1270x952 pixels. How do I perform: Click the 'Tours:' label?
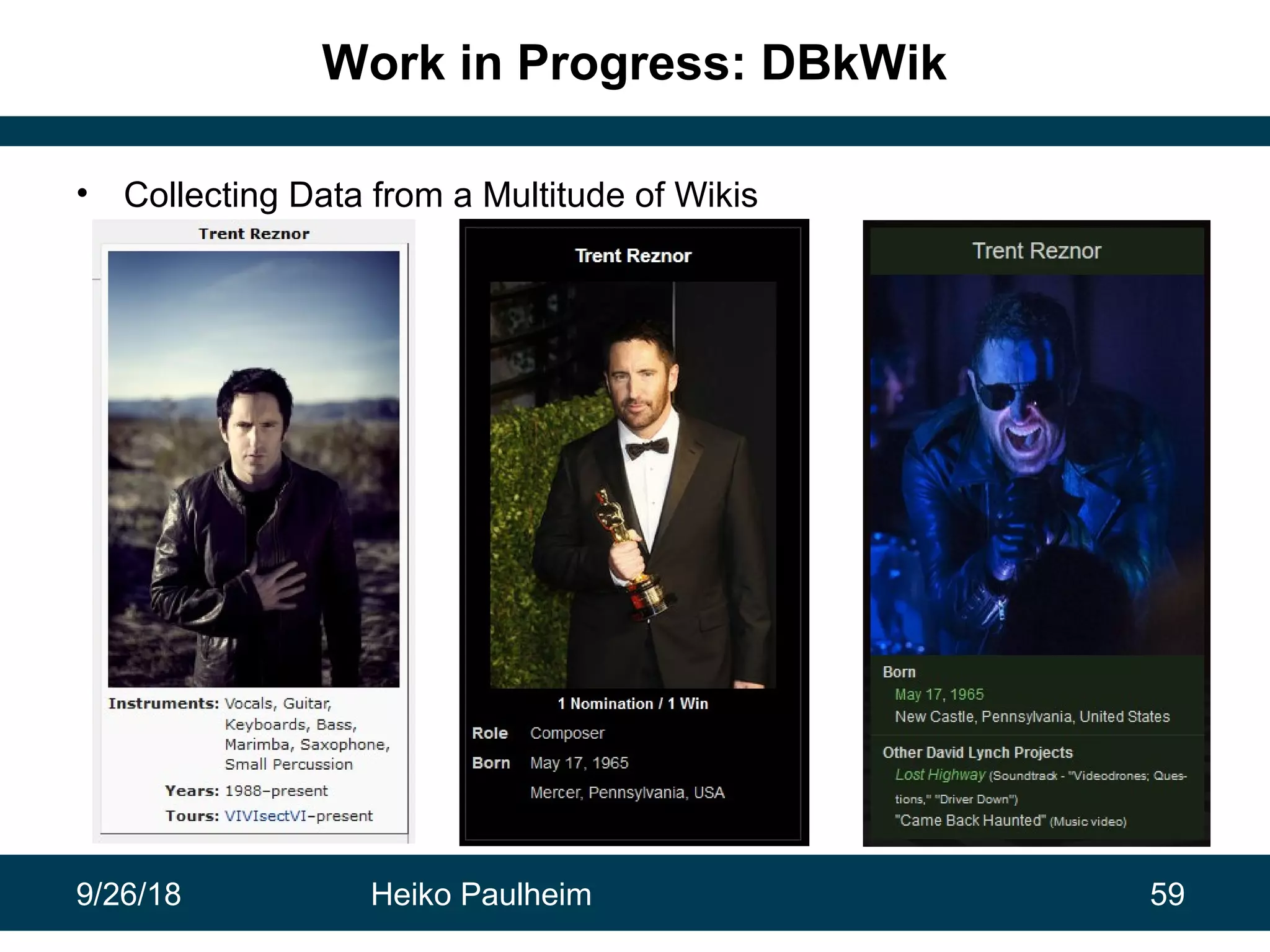(x=192, y=816)
